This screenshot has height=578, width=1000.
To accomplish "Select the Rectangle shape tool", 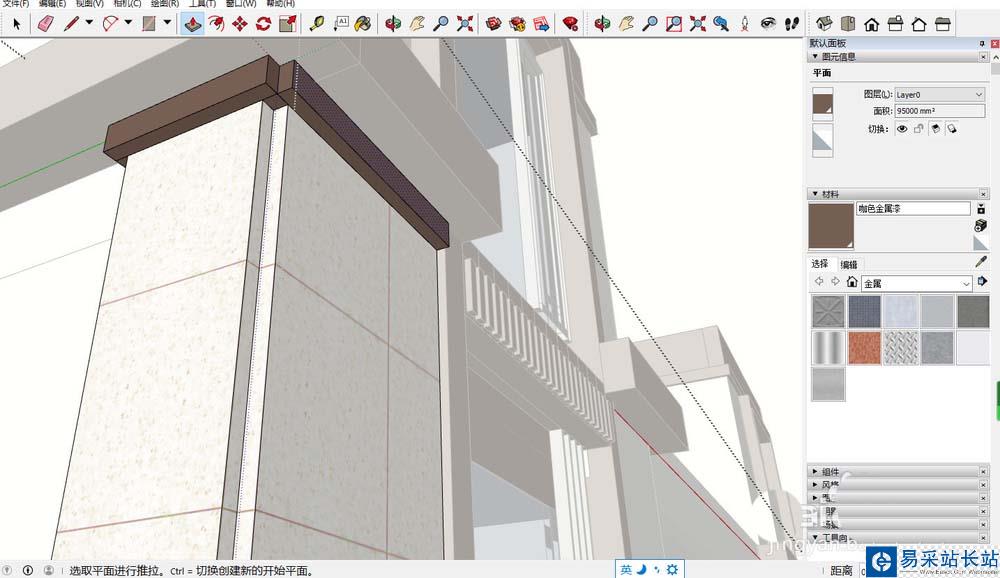I will 149,24.
